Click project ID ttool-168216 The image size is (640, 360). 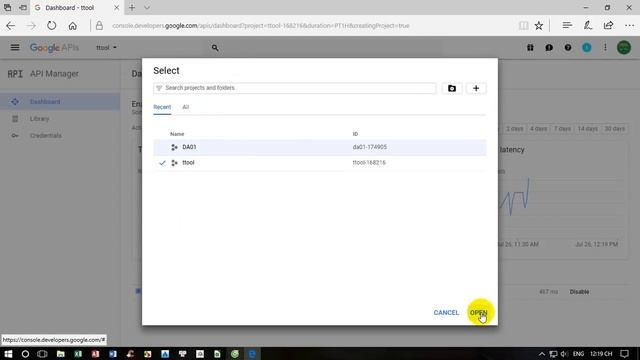pyautogui.click(x=369, y=162)
